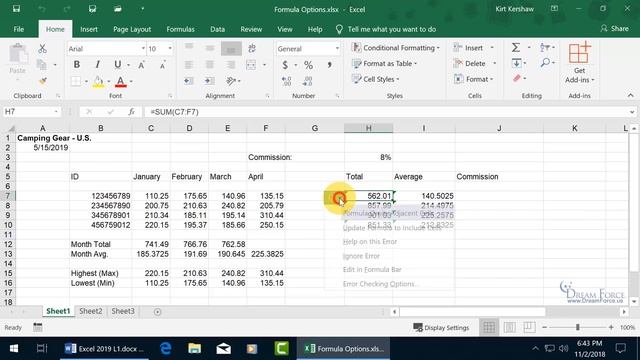Click the Clear eraser icon
This screenshot has width=640, height=360.
(x=517, y=78)
